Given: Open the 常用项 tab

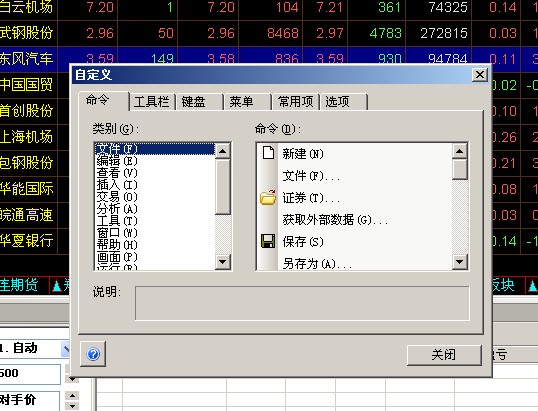Looking at the screenshot, I should (x=295, y=102).
